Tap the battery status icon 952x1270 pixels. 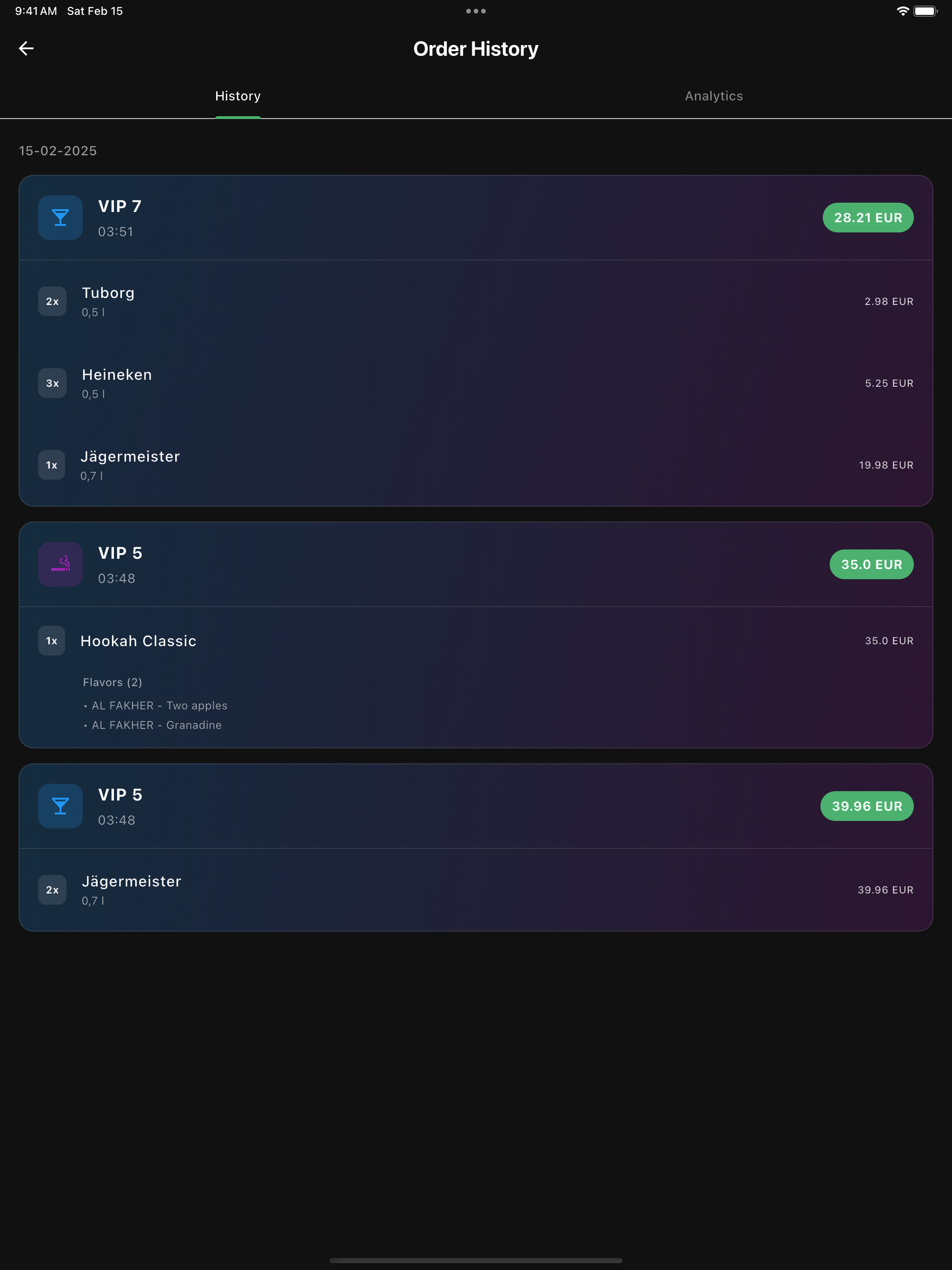pyautogui.click(x=925, y=12)
